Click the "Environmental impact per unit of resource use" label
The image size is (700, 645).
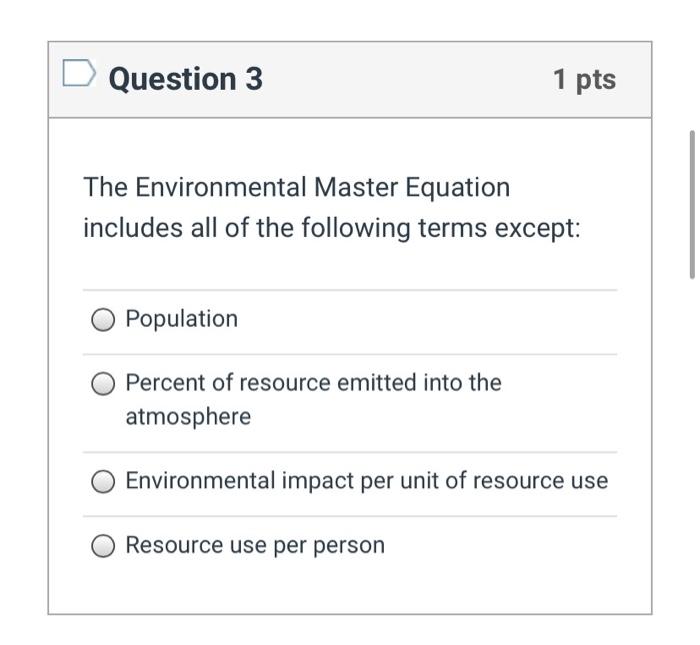point(366,481)
